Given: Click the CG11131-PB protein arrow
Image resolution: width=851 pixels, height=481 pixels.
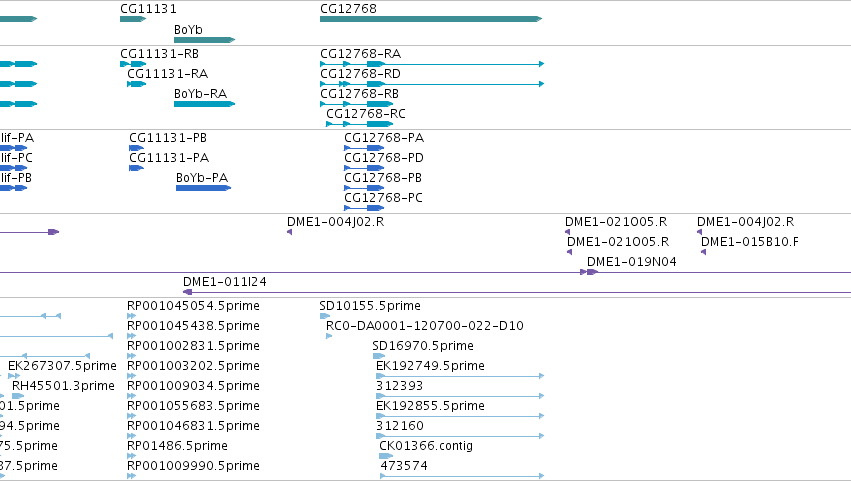Looking at the screenshot, I should (136, 148).
